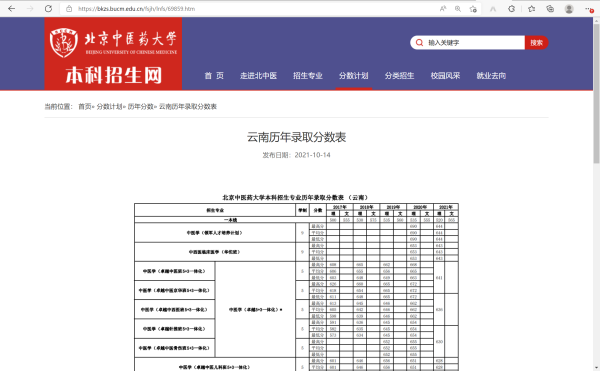Select the 分数计划 navigation tab

pyautogui.click(x=354, y=76)
